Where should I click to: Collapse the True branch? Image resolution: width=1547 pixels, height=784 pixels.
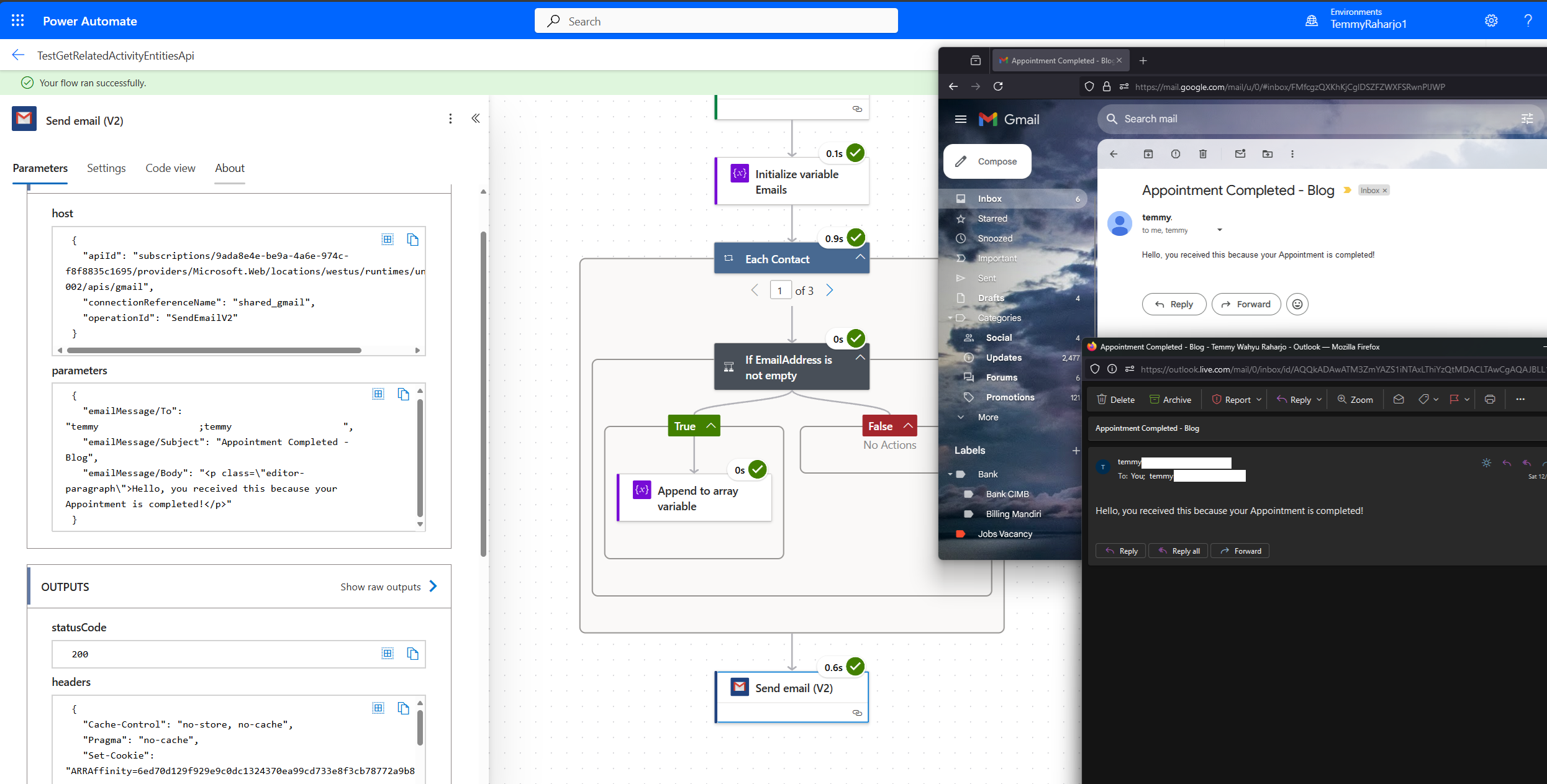(x=711, y=426)
